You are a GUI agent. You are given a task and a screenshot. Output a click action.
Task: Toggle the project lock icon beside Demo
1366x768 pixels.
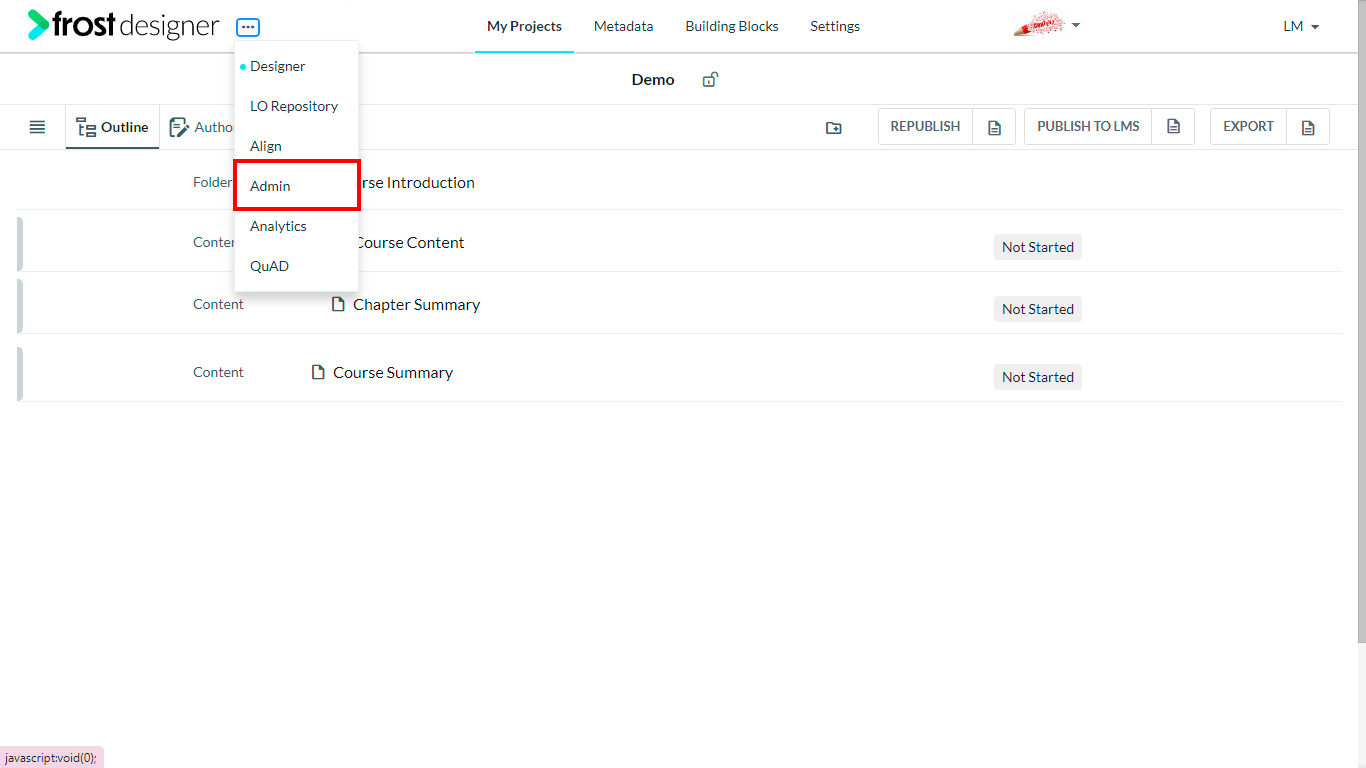710,79
